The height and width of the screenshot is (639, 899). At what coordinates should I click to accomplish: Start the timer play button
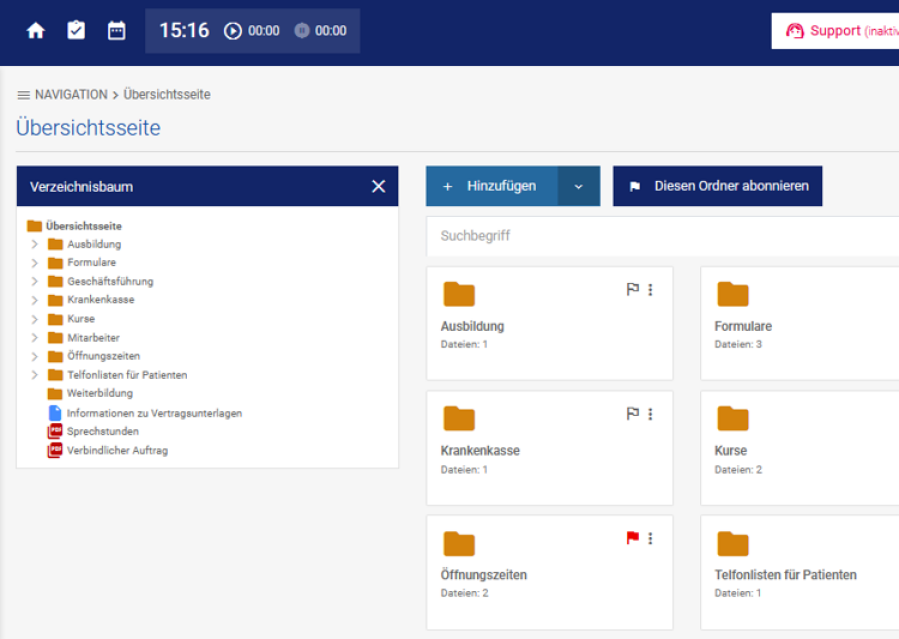233,31
